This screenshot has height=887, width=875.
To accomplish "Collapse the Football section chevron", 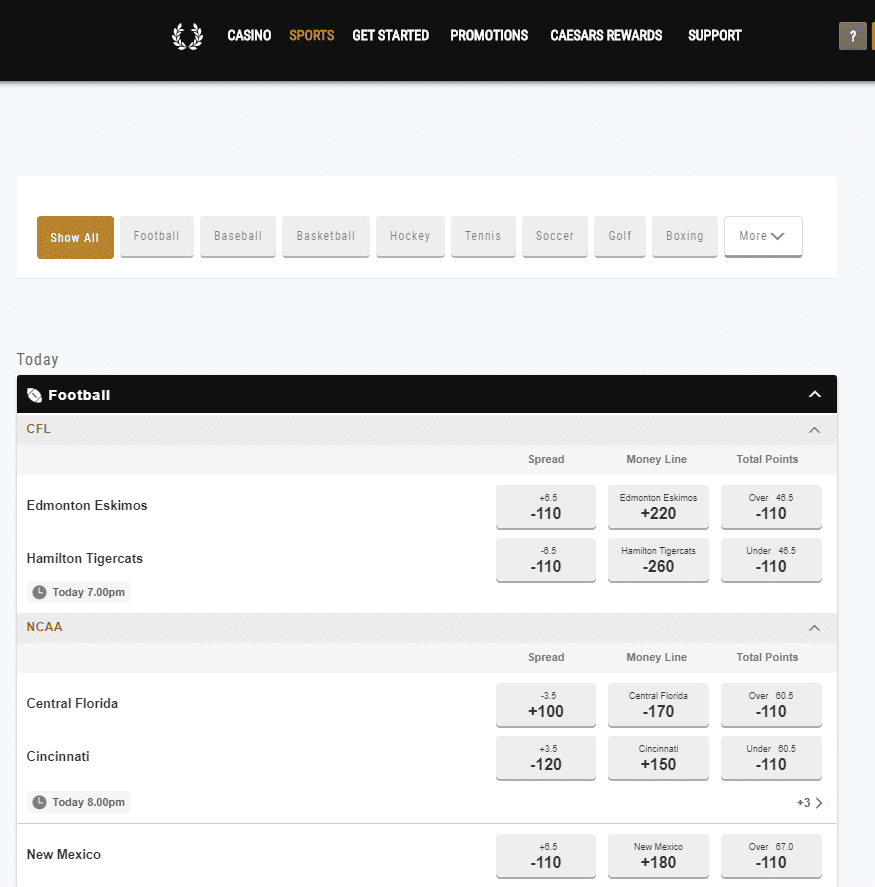I will click(x=815, y=395).
